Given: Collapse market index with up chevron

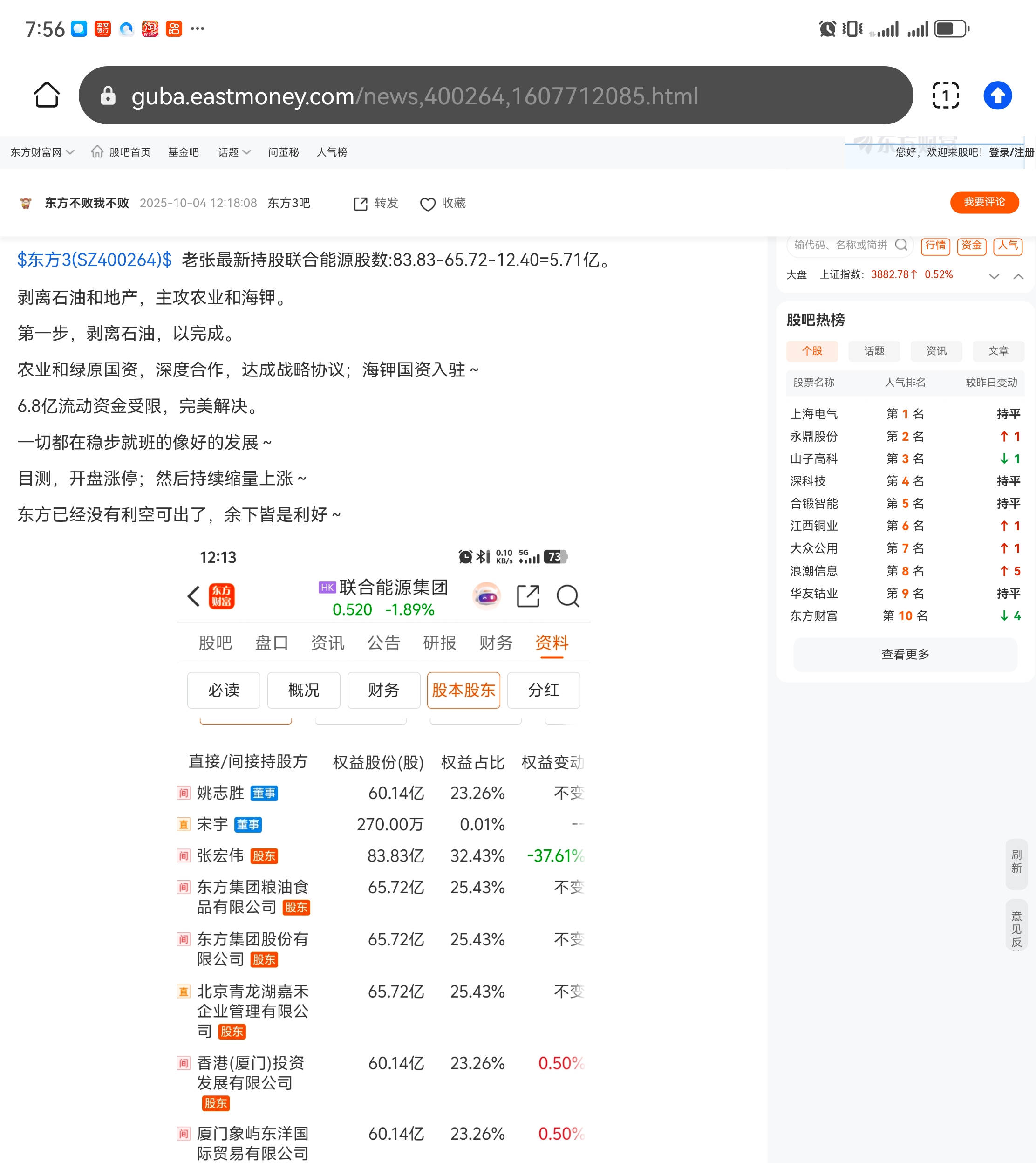Looking at the screenshot, I should tap(1018, 276).
